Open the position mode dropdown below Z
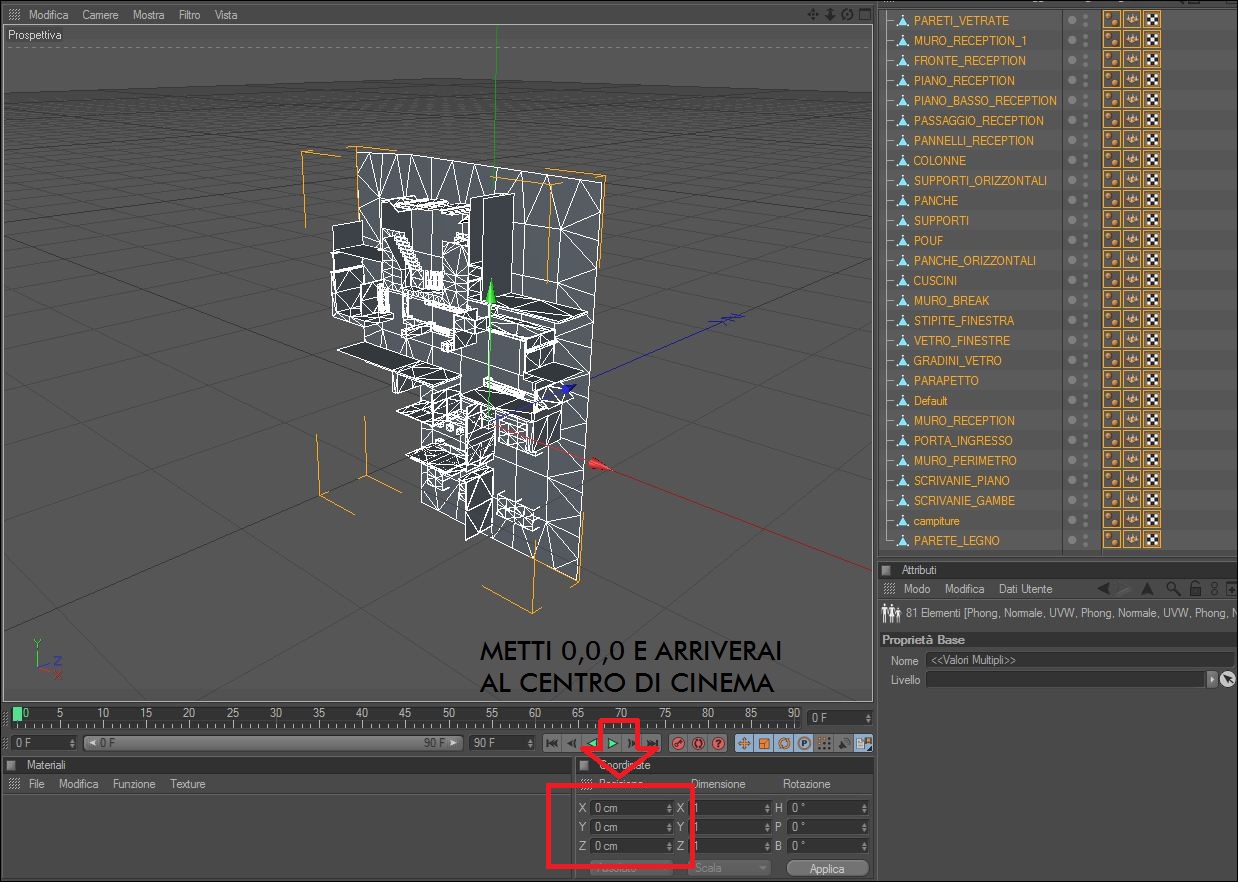Viewport: 1238px width, 882px height. coord(630,868)
